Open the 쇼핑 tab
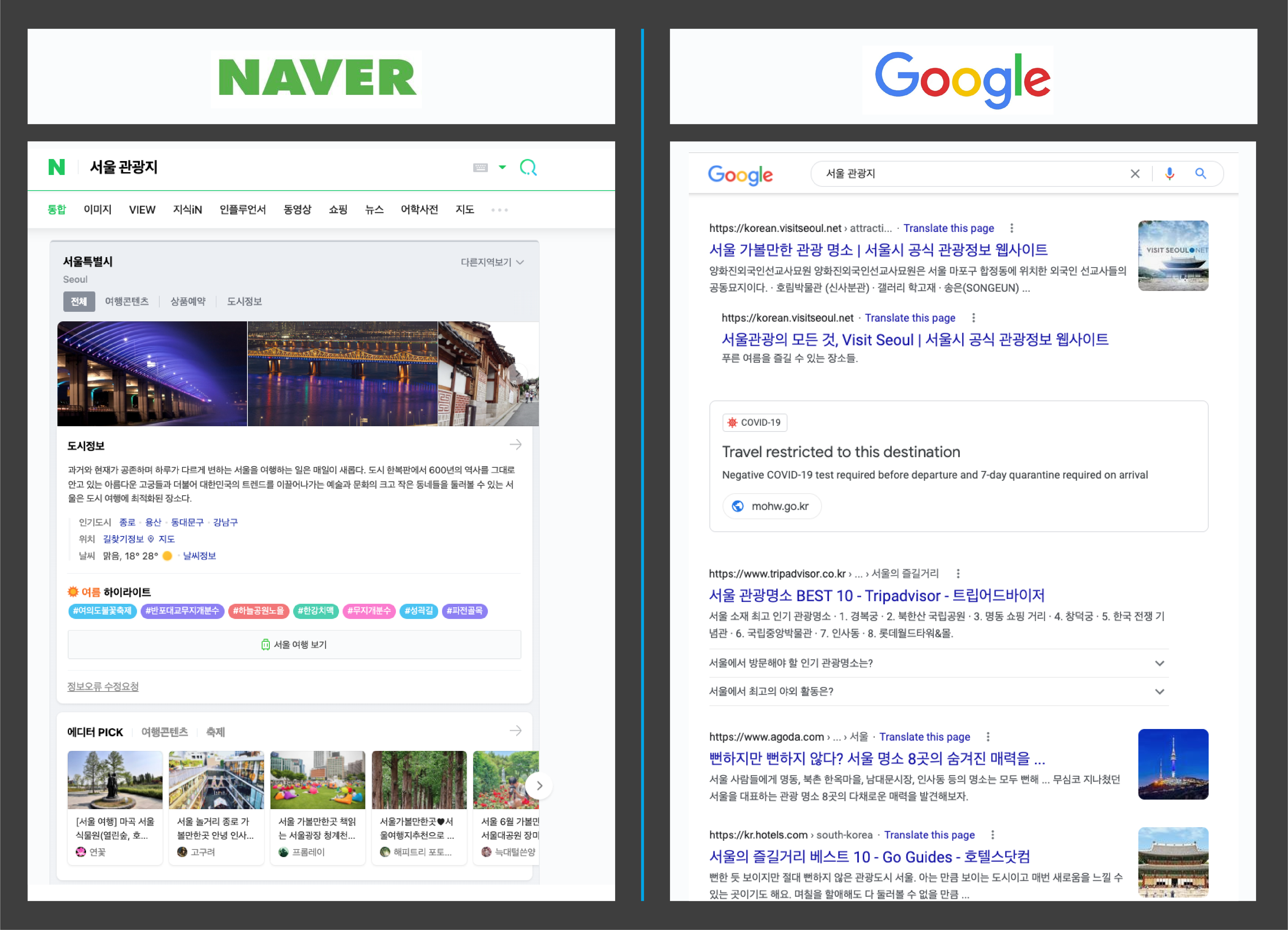This screenshot has width=1288, height=930. (x=338, y=210)
